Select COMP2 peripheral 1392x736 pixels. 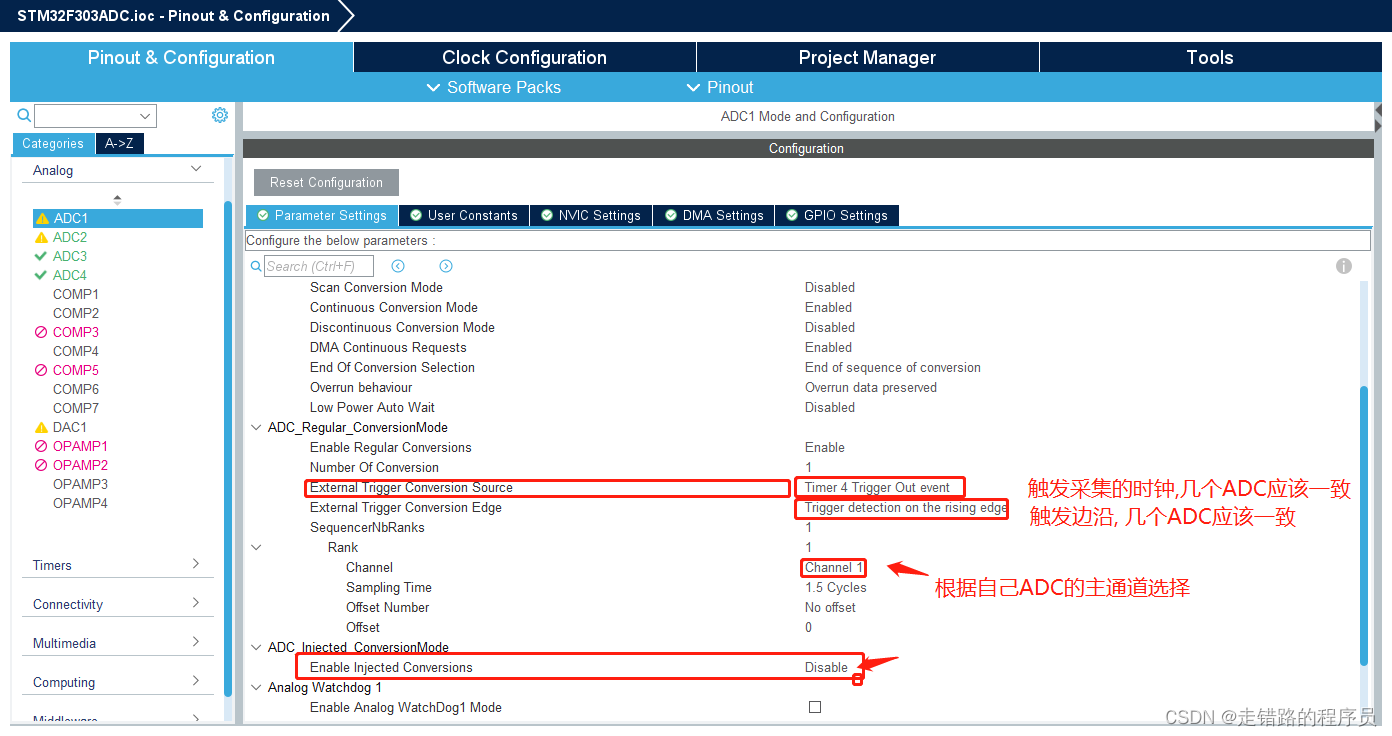[x=76, y=313]
